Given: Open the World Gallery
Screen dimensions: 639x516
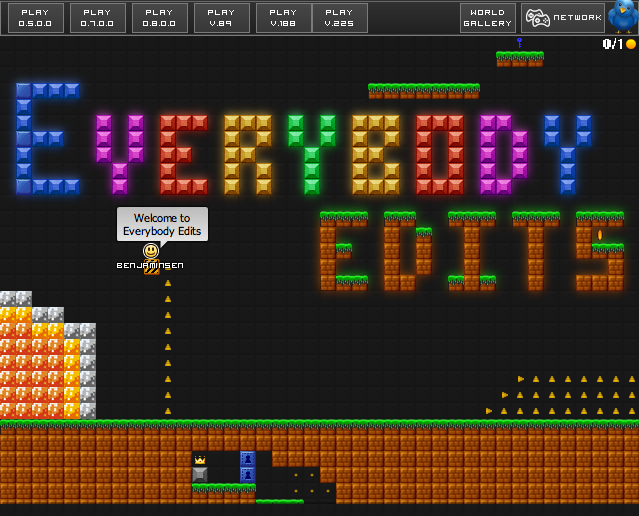Looking at the screenshot, I should (x=488, y=18).
